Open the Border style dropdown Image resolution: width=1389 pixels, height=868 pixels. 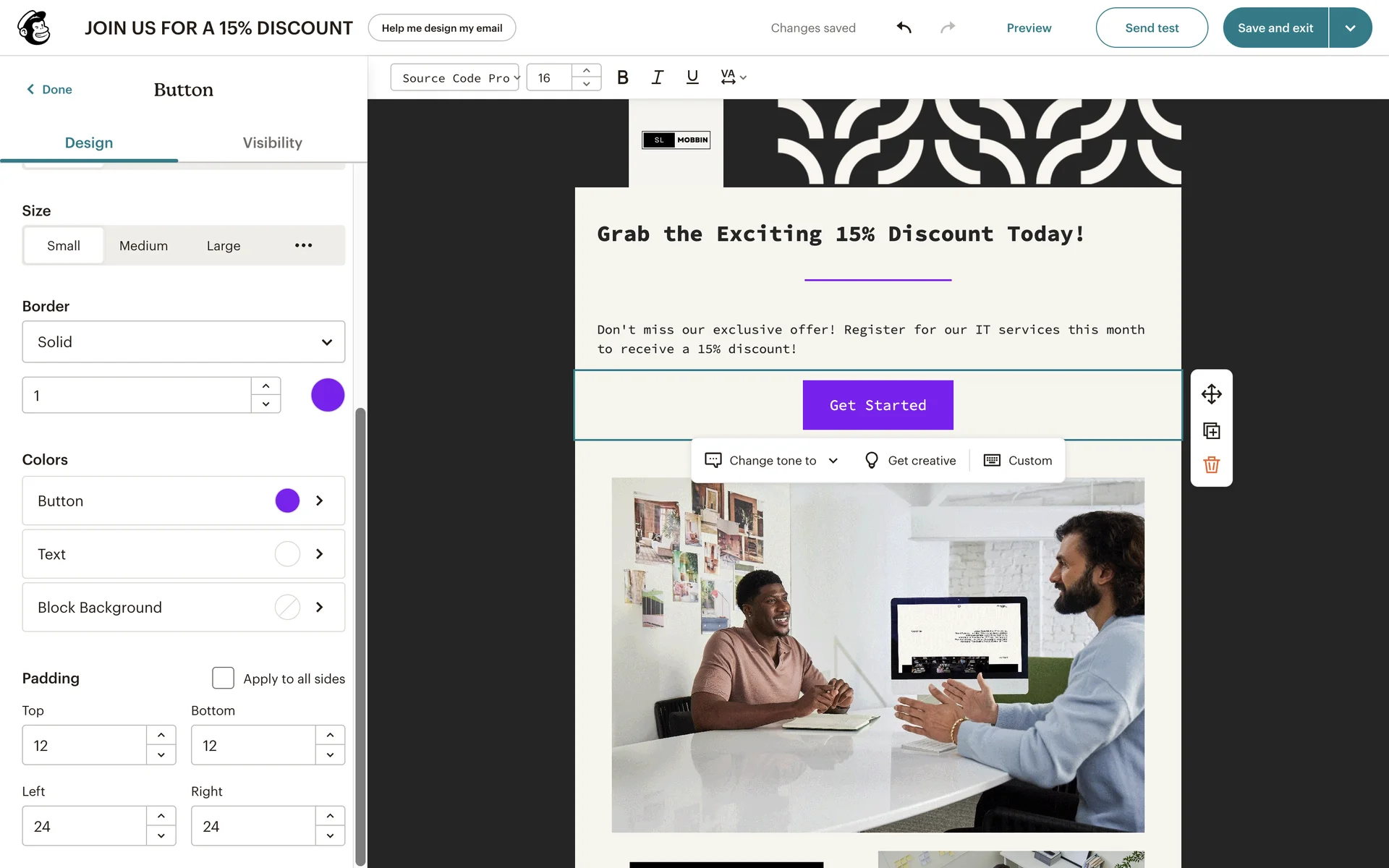coord(184,342)
